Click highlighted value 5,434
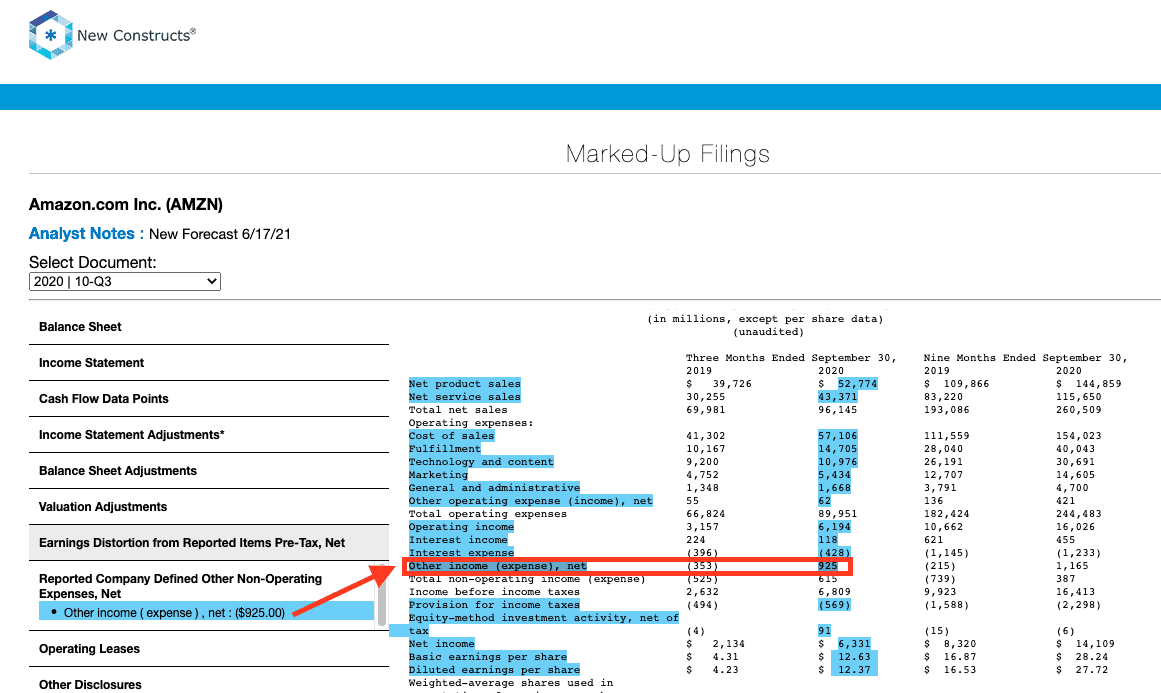 click(x=834, y=475)
